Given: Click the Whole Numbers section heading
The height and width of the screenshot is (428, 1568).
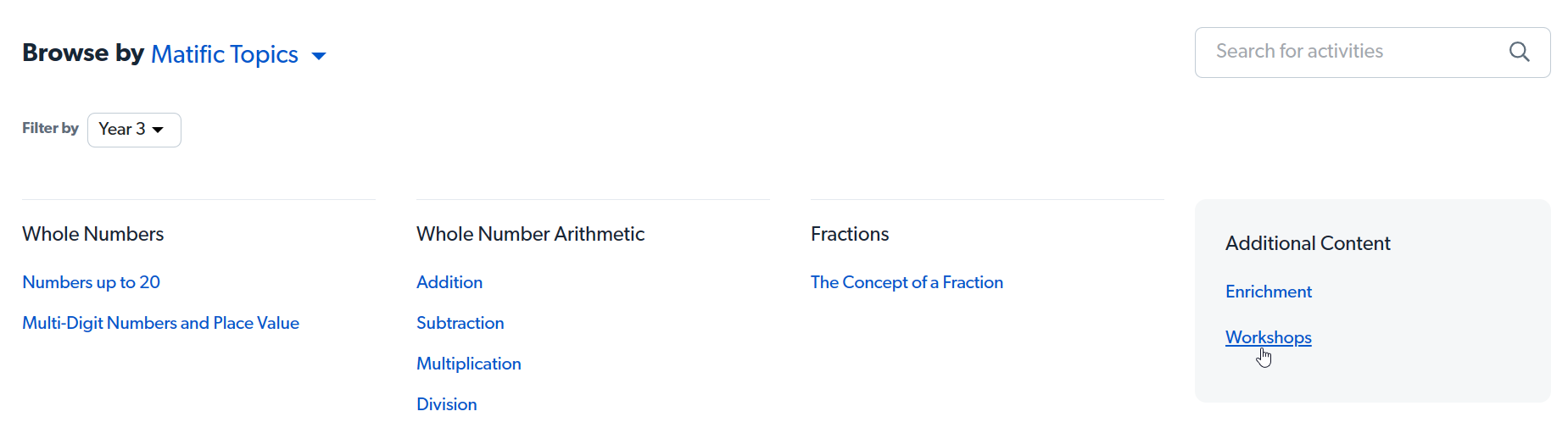Looking at the screenshot, I should (x=93, y=234).
